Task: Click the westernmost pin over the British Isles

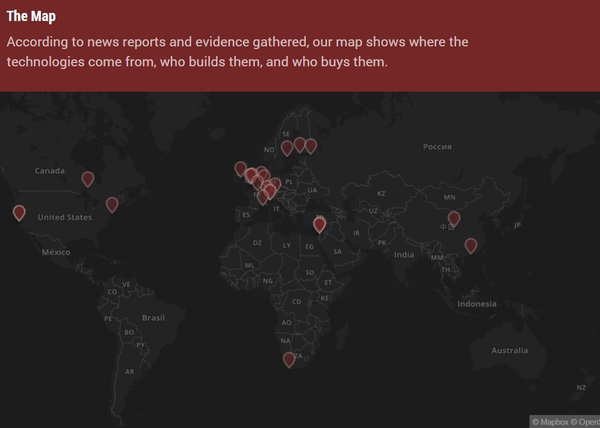Action: 240,169
